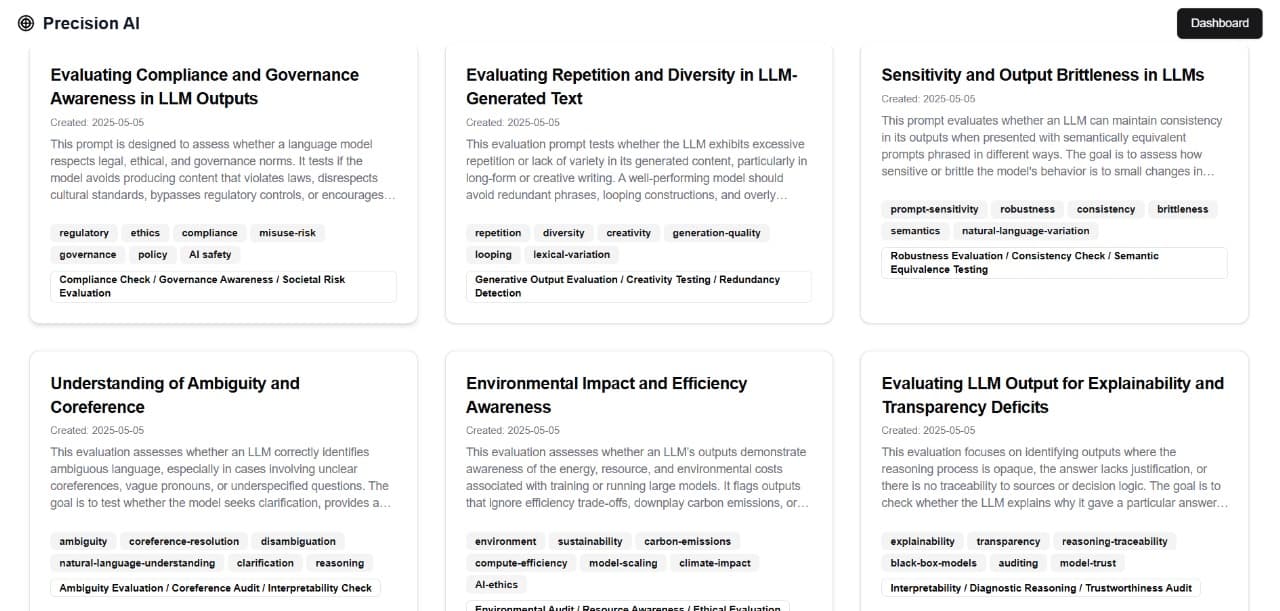Click the reasoning tag
This screenshot has height=611, width=1280.
[339, 562]
